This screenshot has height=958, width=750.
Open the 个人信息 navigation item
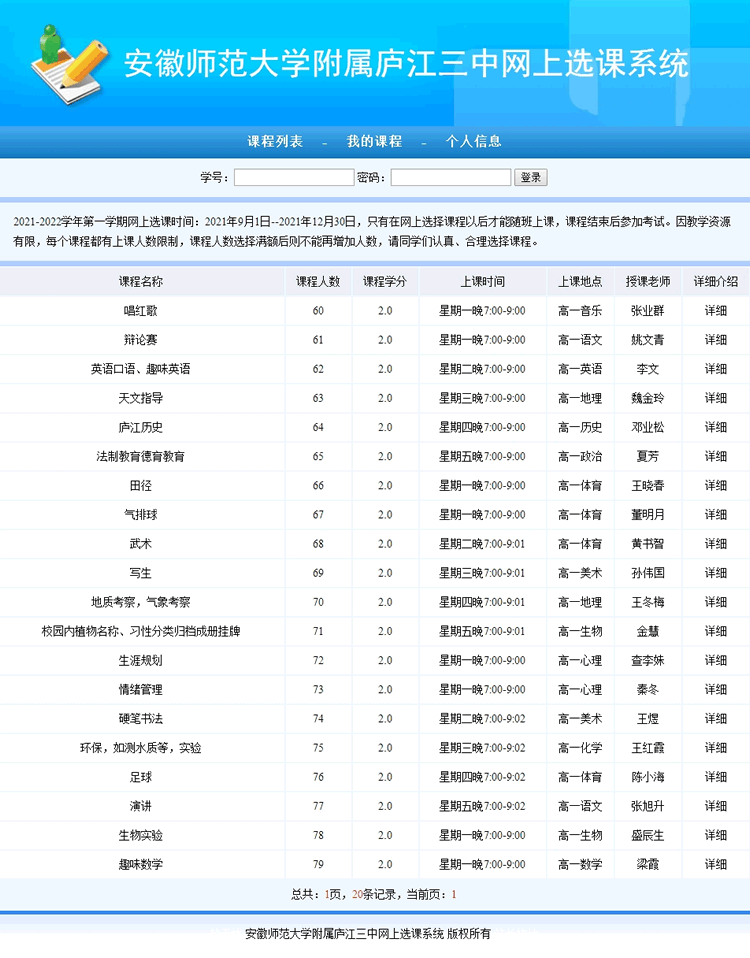click(473, 142)
